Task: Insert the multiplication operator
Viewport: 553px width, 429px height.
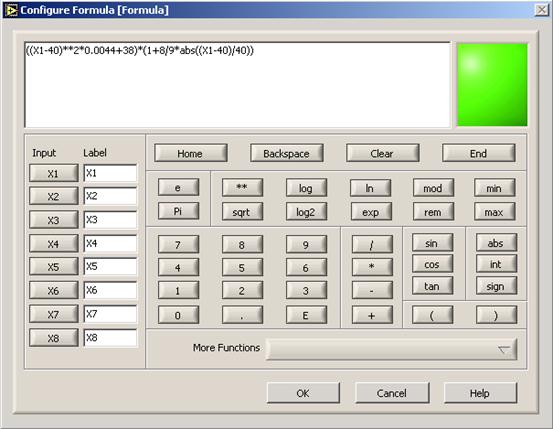Action: click(x=372, y=267)
